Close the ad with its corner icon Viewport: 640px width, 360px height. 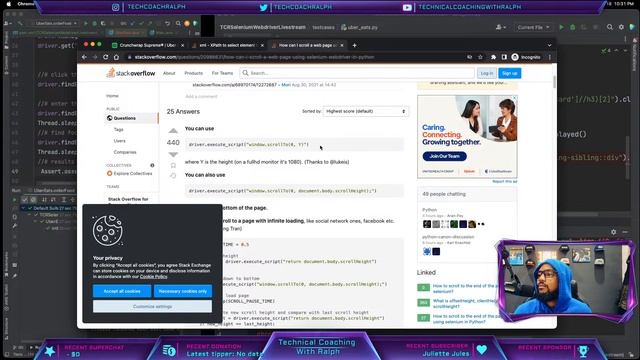[514, 98]
